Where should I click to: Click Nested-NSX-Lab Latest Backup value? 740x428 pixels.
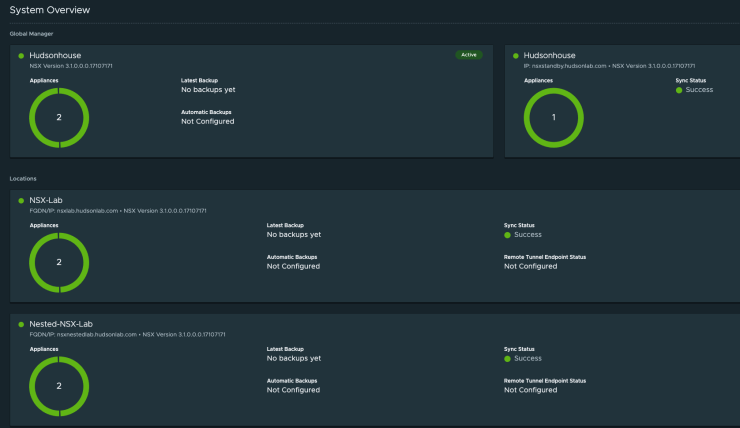point(294,358)
